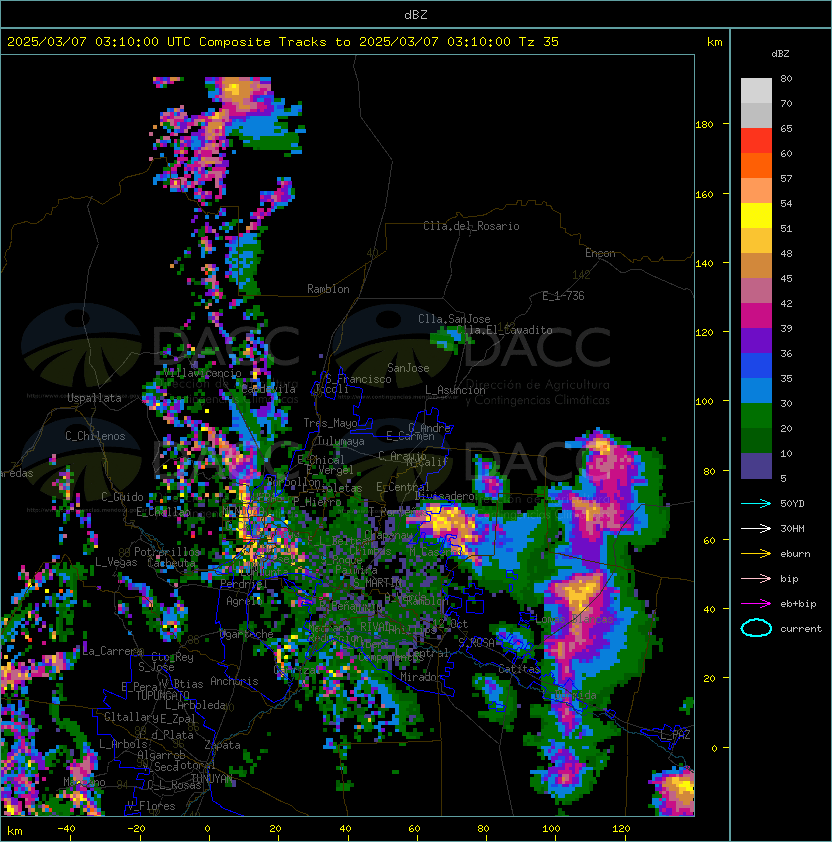This screenshot has height=842, width=832.
Task: Click the '50YD' legend label
Action: 792,504
